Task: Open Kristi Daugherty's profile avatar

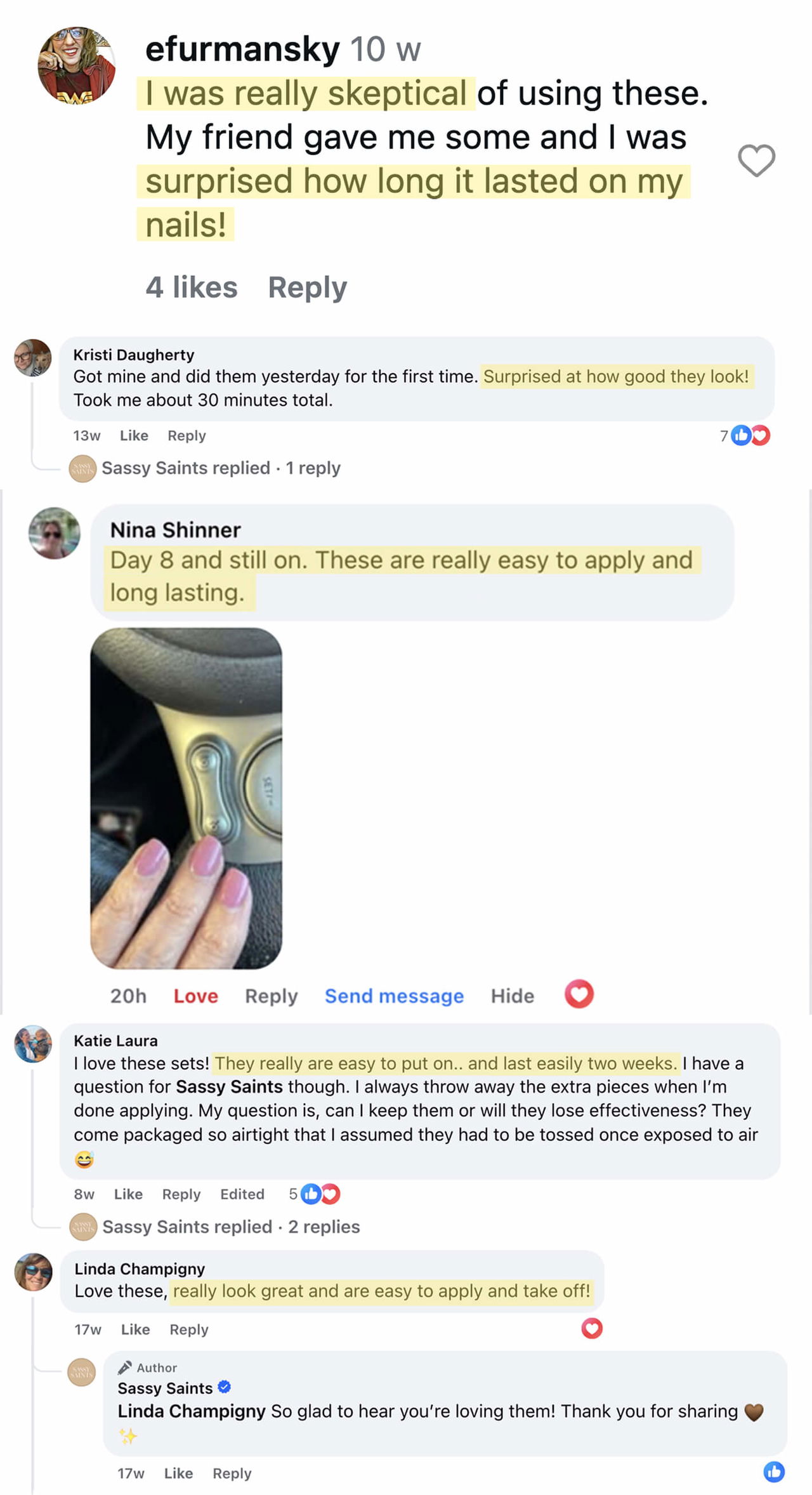Action: coord(33,357)
